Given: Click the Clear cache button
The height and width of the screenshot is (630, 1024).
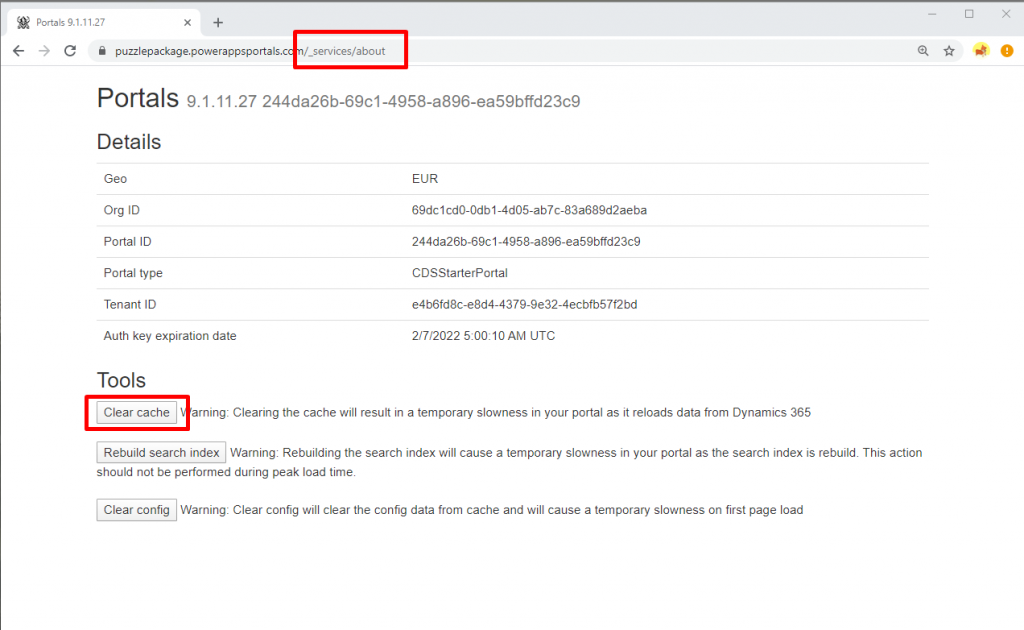Looking at the screenshot, I should [x=136, y=413].
